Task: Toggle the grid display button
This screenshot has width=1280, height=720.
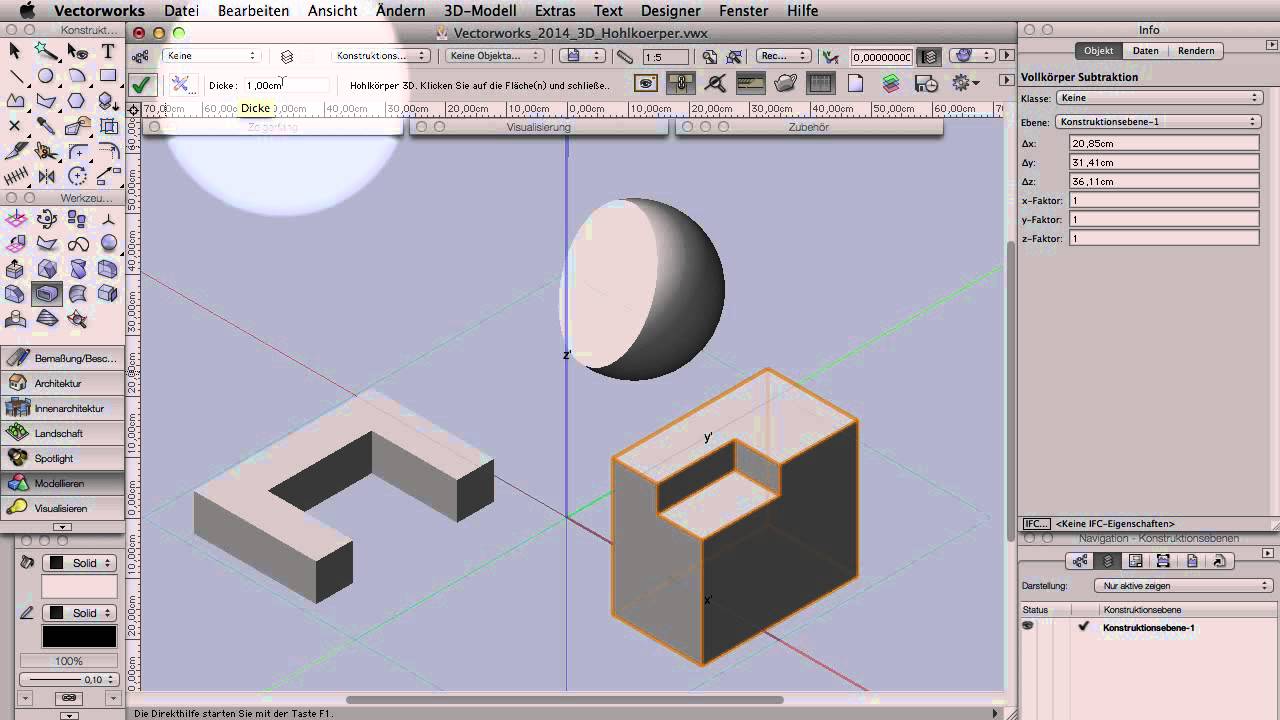Action: (x=820, y=83)
